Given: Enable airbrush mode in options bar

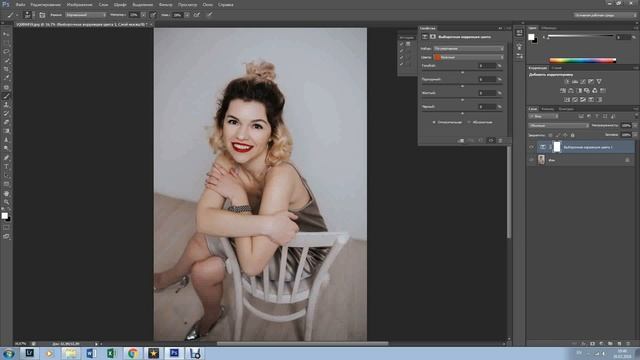Looking at the screenshot, I should point(197,15).
